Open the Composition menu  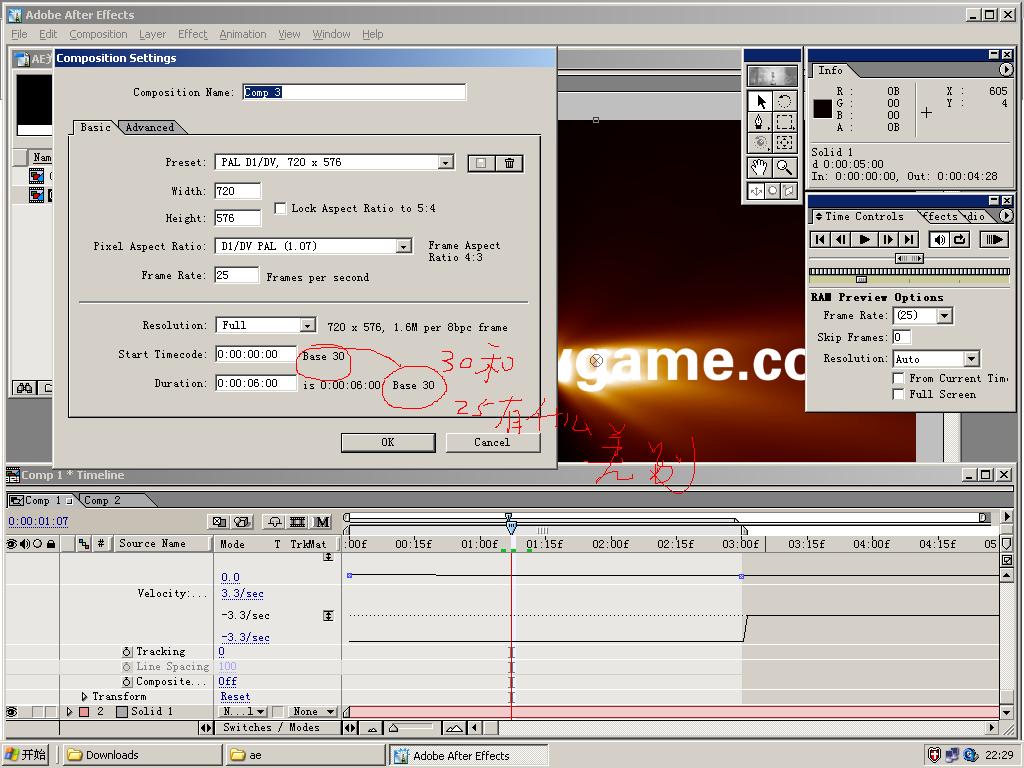tap(98, 34)
